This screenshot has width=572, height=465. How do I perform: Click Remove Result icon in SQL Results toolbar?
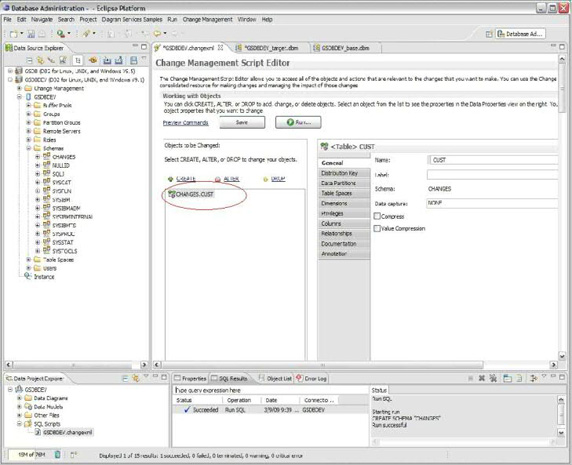[482, 379]
